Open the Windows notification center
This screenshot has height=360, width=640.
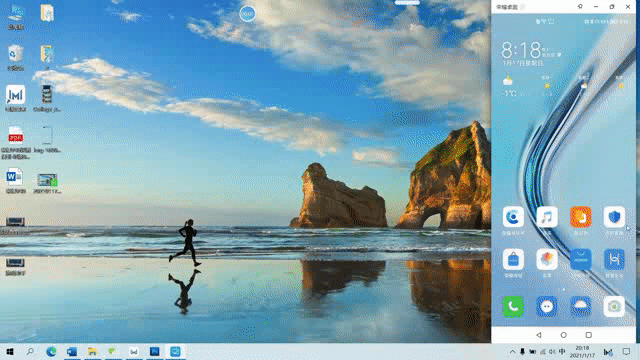click(x=627, y=351)
